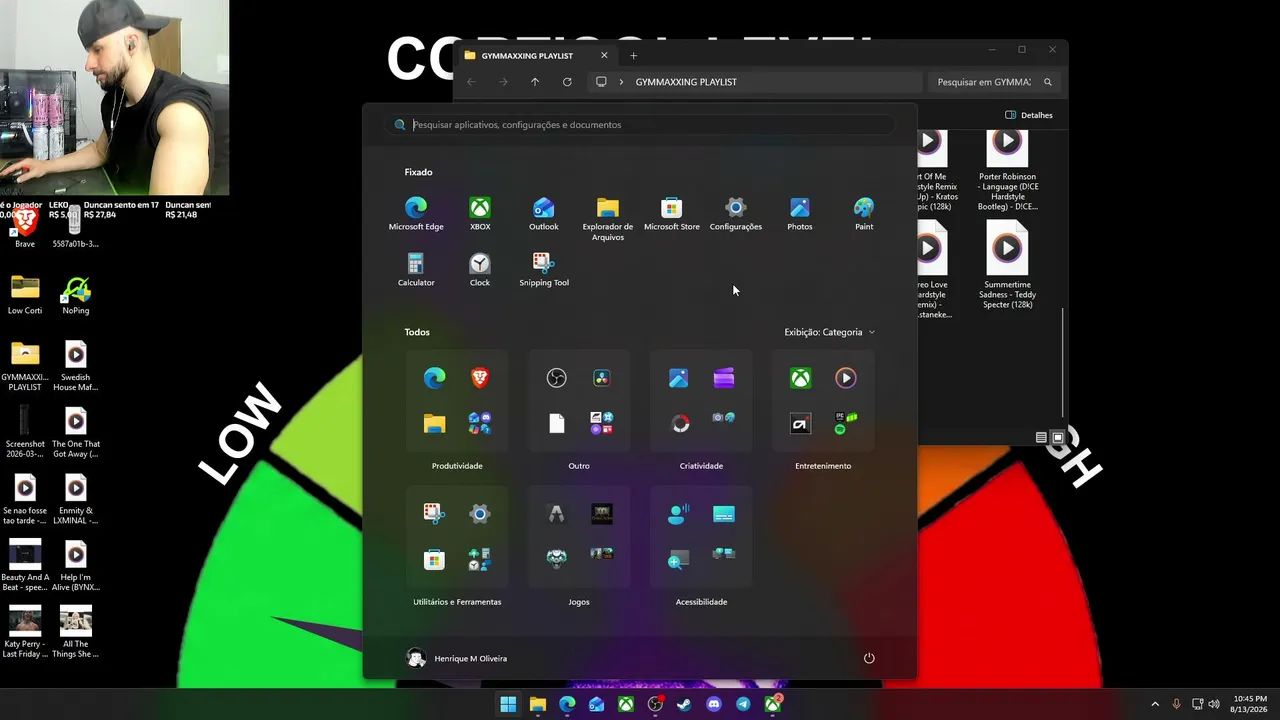Click the GYMMAXXING PLAYLIST breadcrumb in Explorer

[686, 82]
